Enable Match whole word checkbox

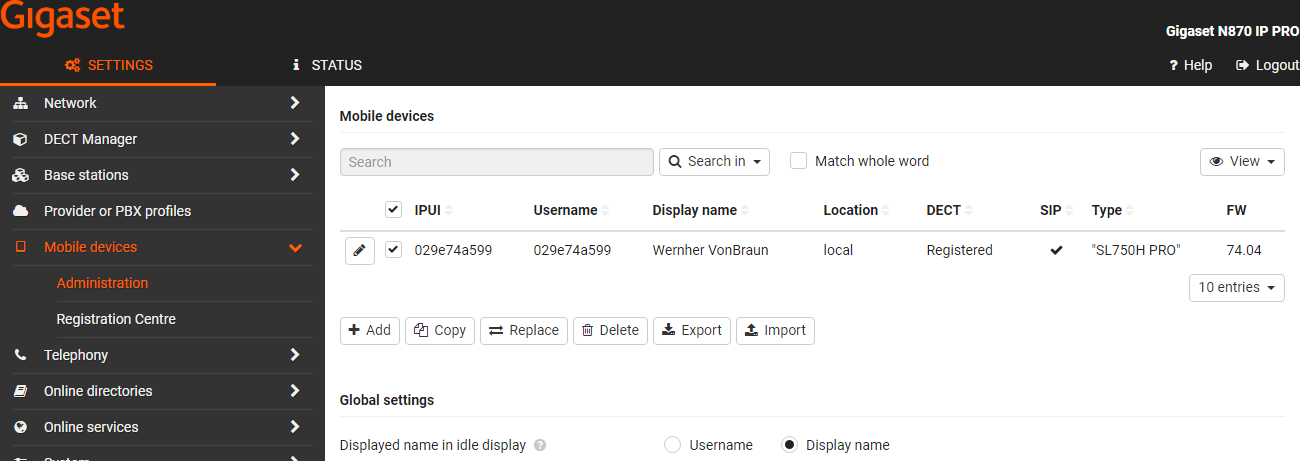point(798,161)
